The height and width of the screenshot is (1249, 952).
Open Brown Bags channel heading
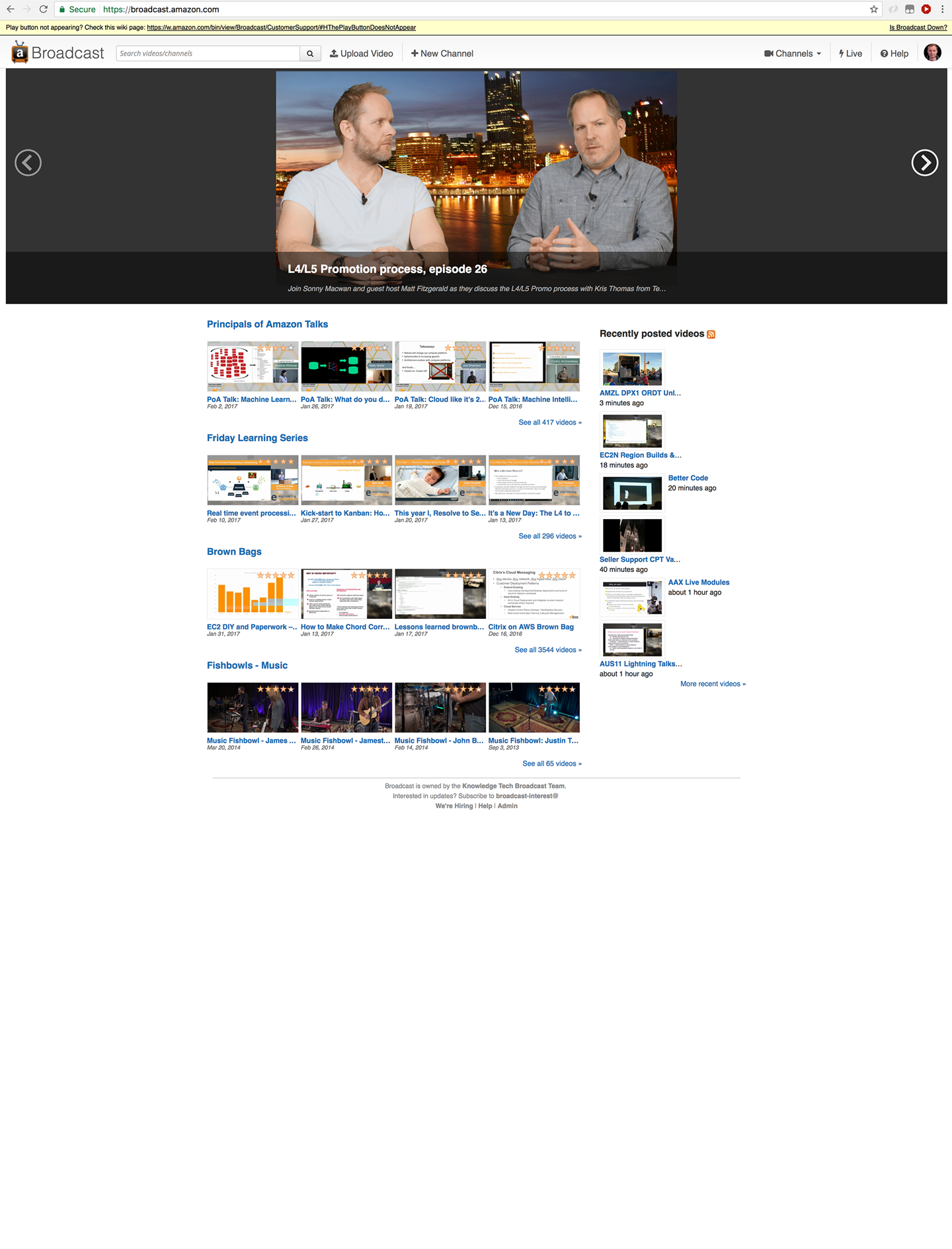[x=234, y=551]
